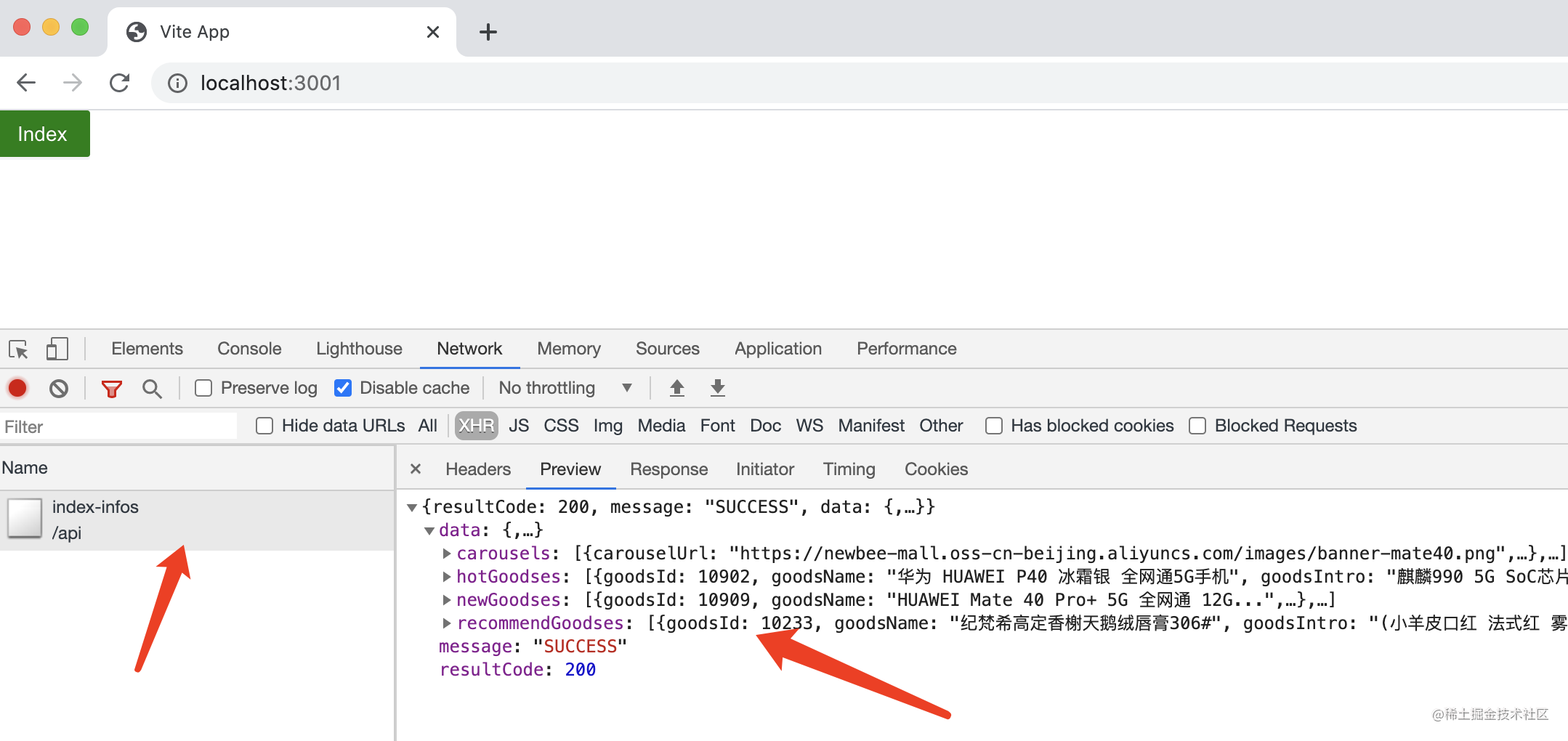Open the Performance panel
The height and width of the screenshot is (741, 1568).
[907, 349]
